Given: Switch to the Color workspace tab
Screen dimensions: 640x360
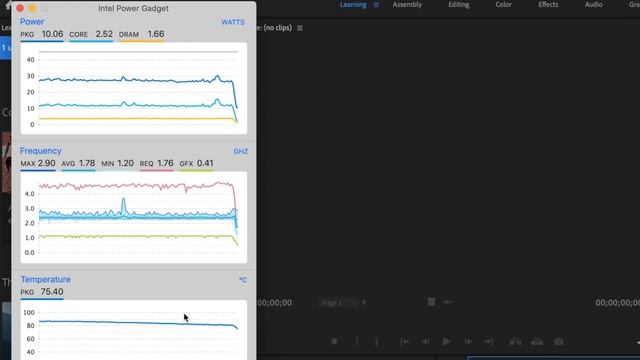Looking at the screenshot, I should [x=503, y=5].
